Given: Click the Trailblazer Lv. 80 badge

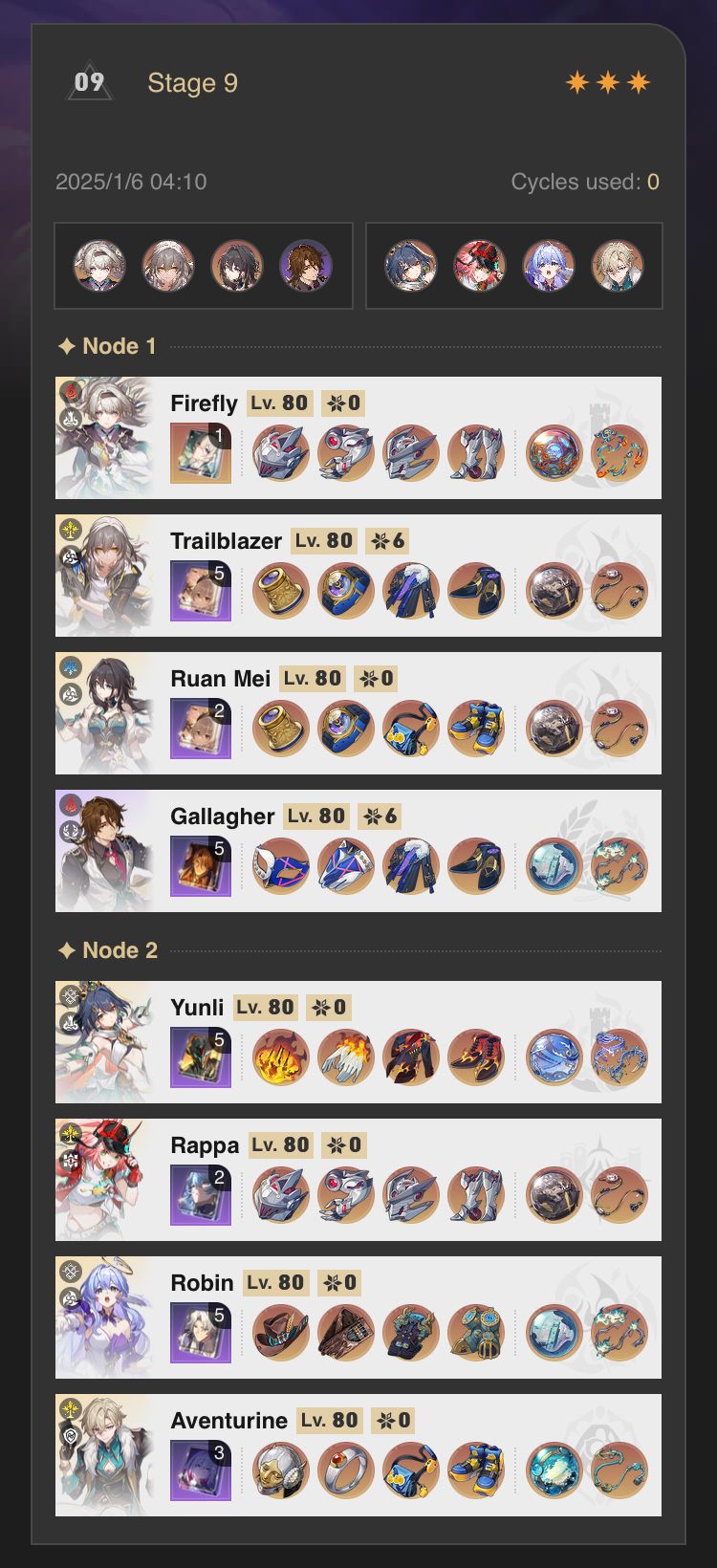Looking at the screenshot, I should [x=325, y=541].
